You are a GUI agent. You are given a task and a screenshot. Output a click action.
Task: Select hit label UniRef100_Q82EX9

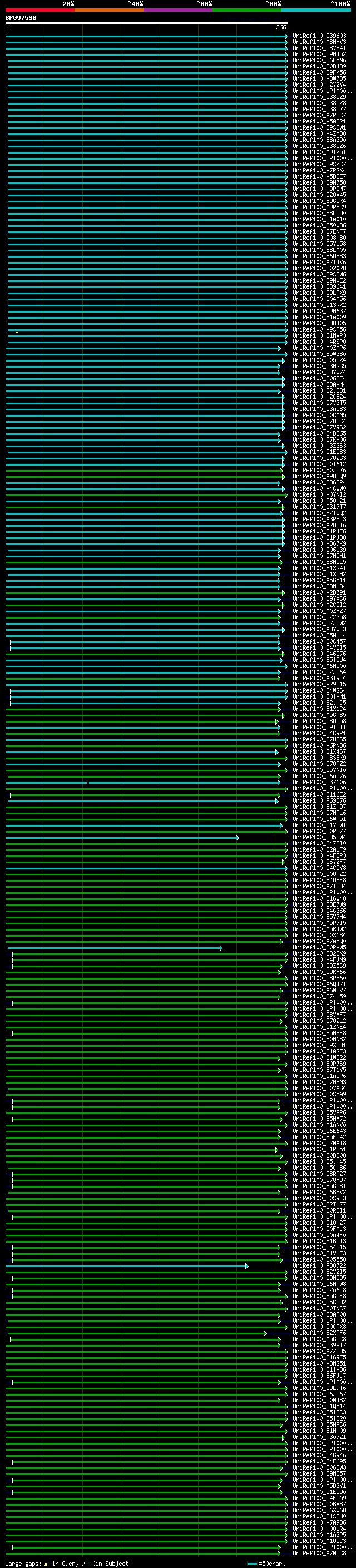coord(319,954)
